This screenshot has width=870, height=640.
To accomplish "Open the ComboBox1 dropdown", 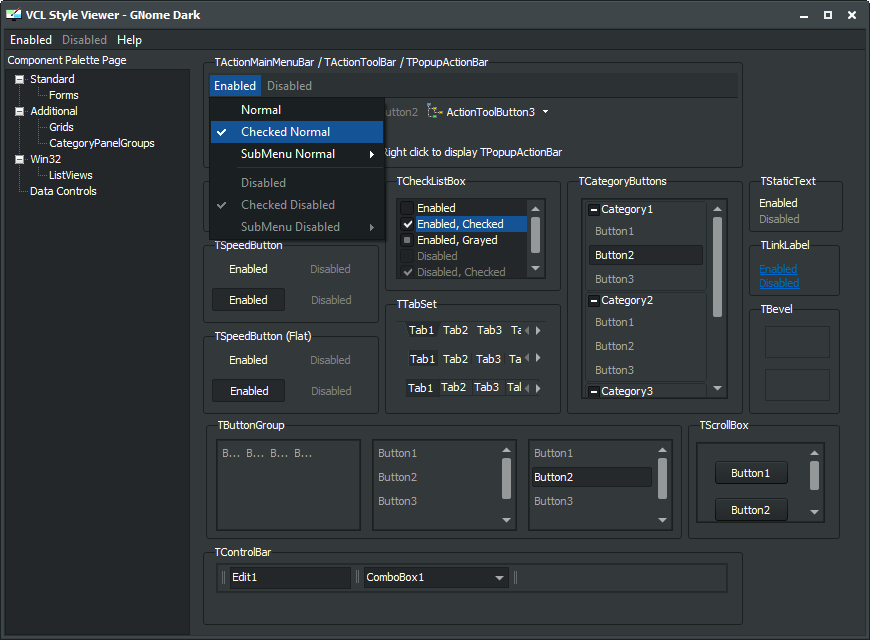I will pos(499,578).
